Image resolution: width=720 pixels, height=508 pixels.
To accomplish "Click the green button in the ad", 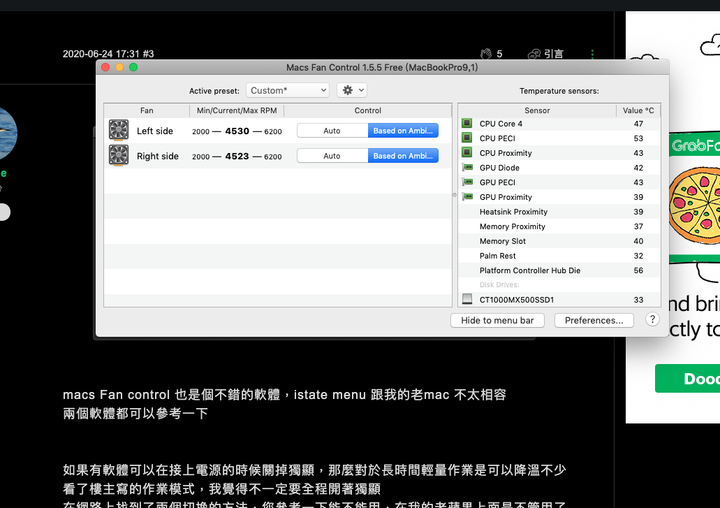I will [687, 378].
